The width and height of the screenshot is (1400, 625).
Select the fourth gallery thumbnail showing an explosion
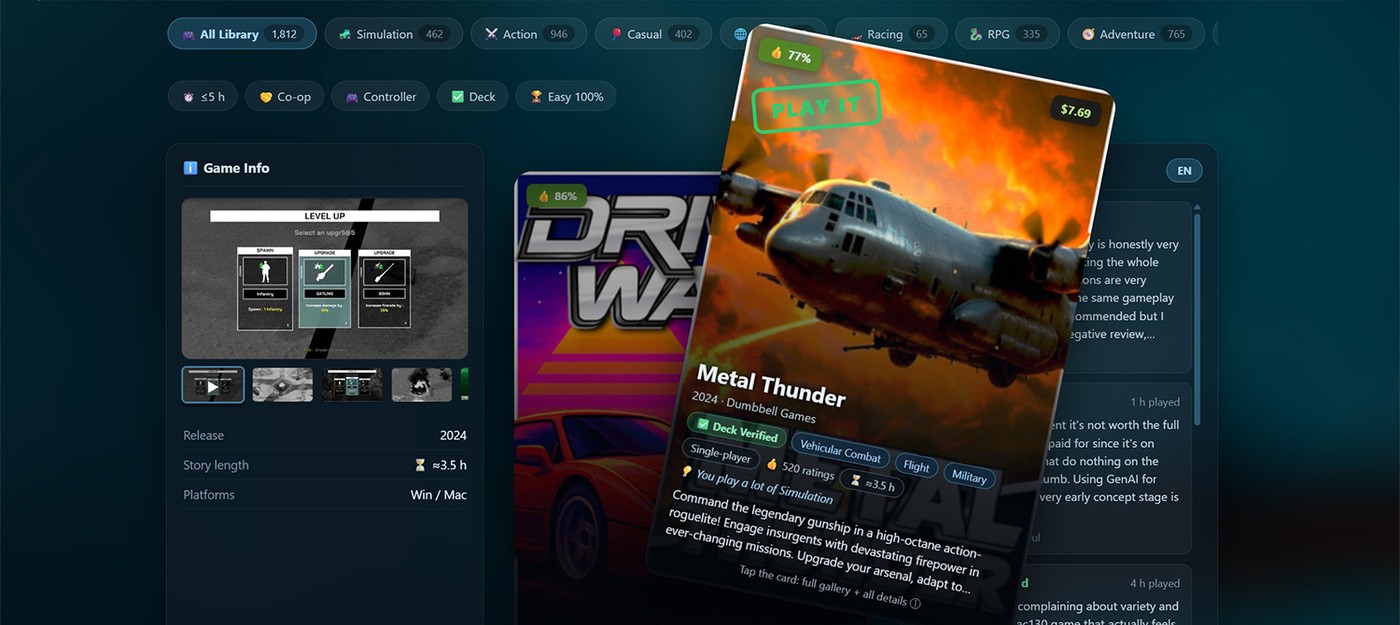point(421,385)
